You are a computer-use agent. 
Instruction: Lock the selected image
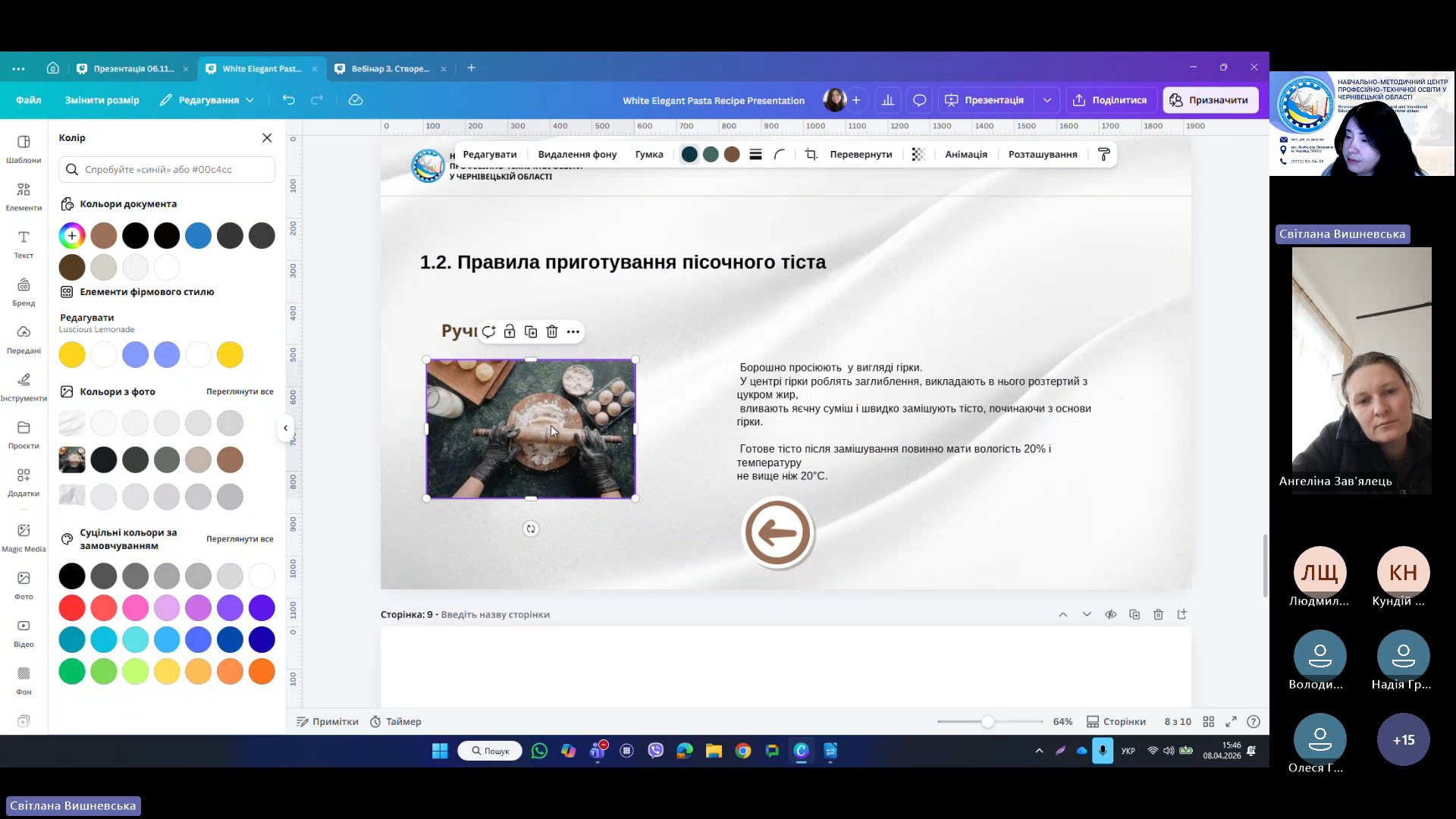tap(510, 331)
